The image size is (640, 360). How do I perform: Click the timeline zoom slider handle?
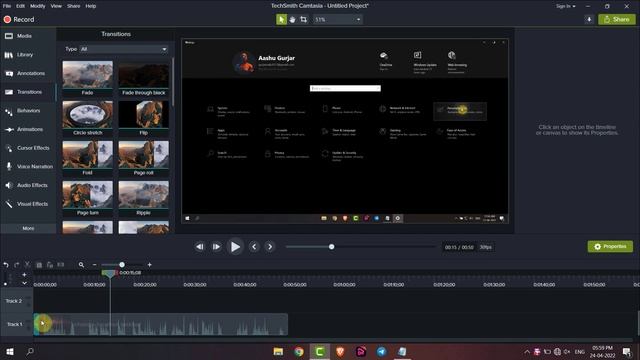(x=122, y=265)
